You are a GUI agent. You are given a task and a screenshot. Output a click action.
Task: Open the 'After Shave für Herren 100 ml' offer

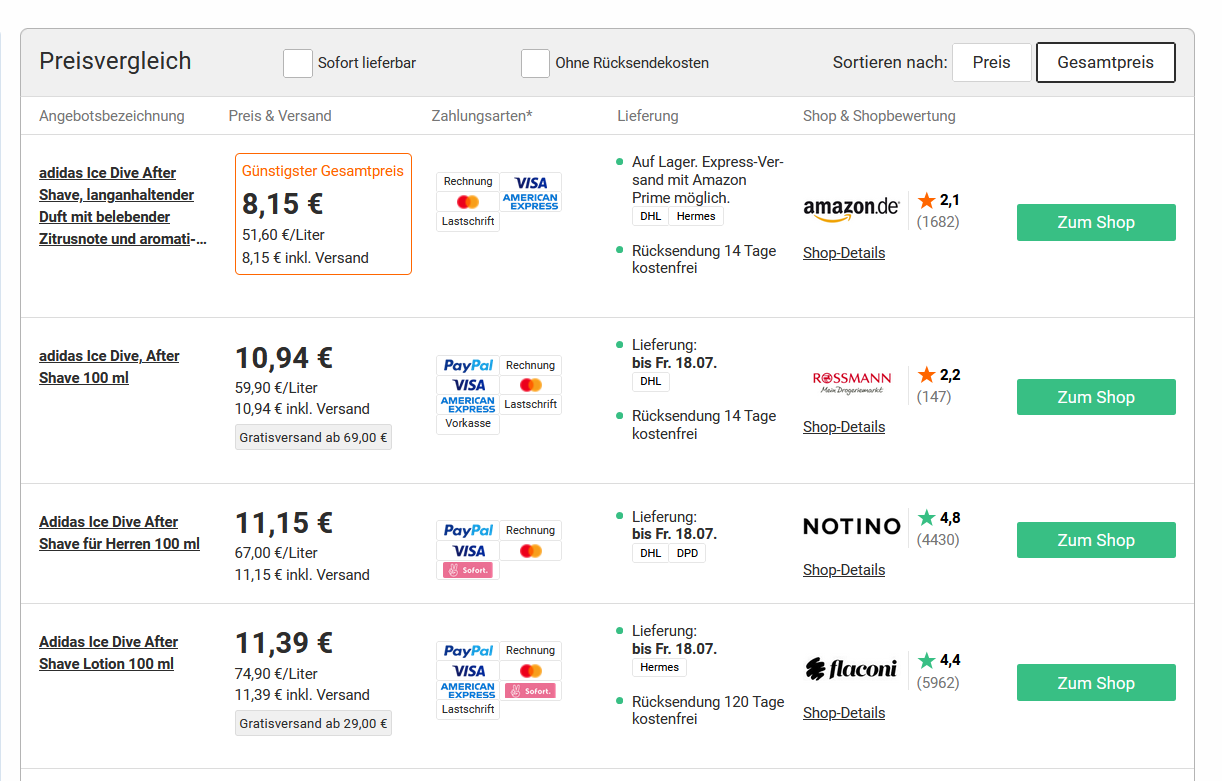point(119,533)
